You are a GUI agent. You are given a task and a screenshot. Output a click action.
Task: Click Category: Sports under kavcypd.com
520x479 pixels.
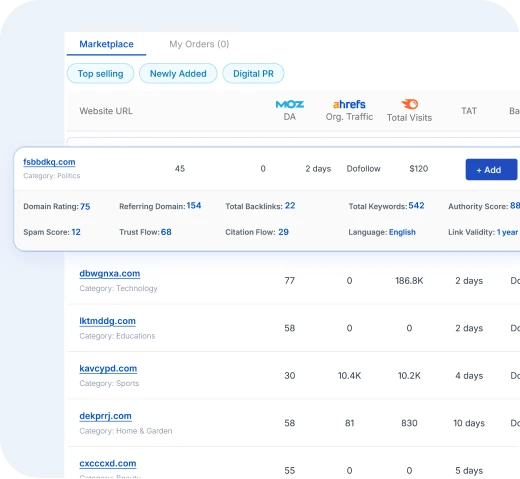coord(109,383)
